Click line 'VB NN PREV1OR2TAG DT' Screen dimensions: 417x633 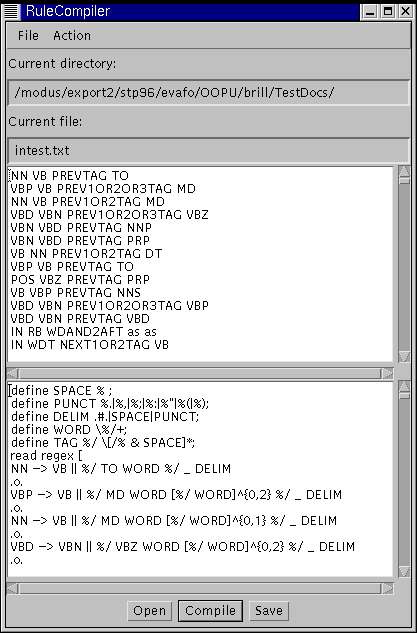[x=86, y=254]
